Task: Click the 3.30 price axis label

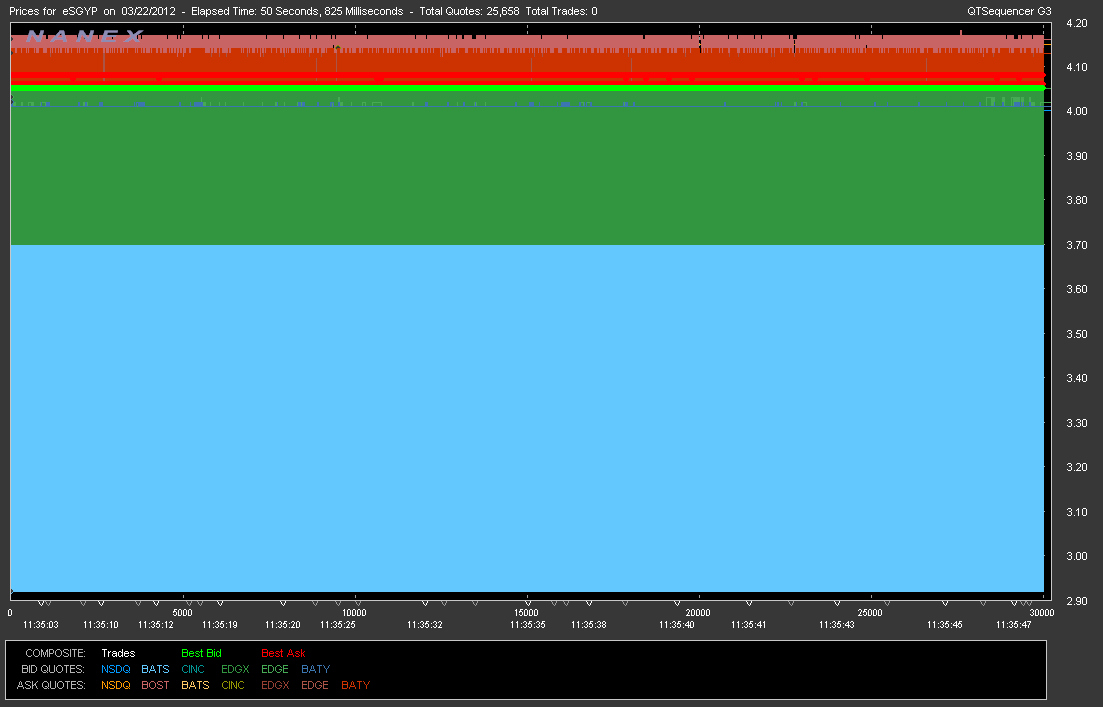Action: coord(1077,423)
